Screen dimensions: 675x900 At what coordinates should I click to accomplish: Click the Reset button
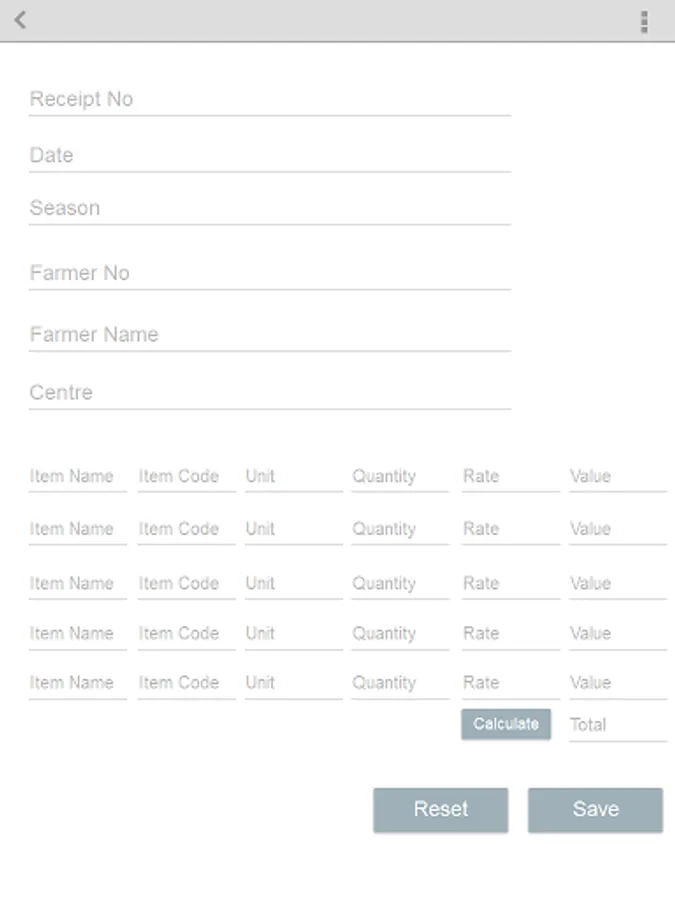pos(440,809)
